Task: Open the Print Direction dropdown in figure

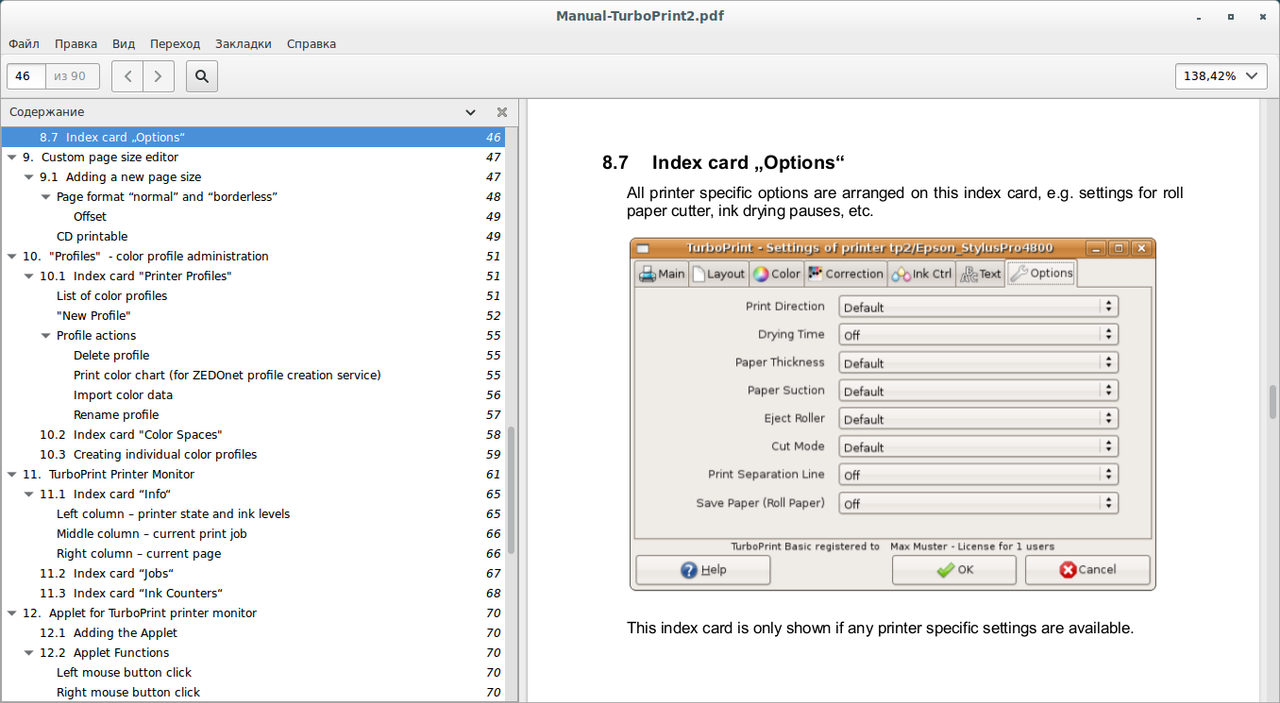Action: [x=978, y=307]
